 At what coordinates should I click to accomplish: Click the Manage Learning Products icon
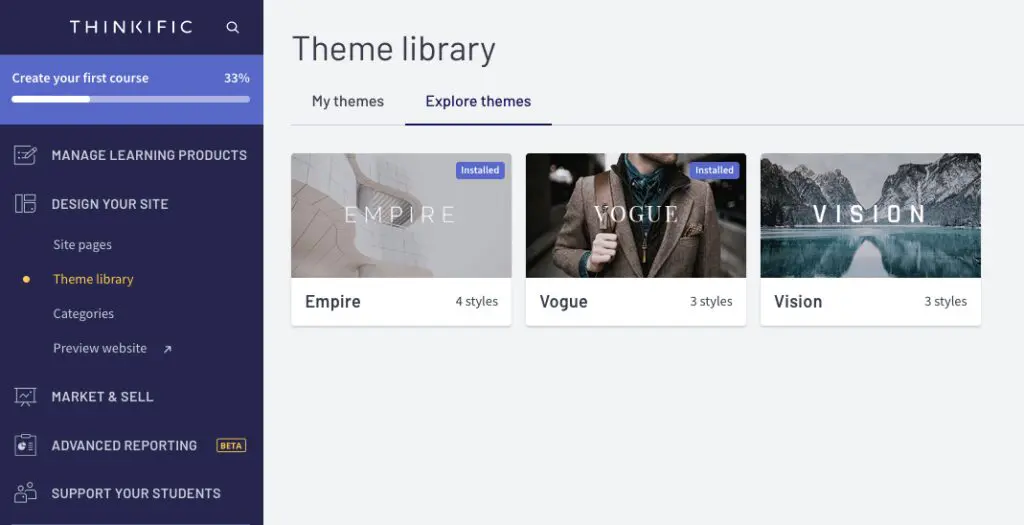point(25,155)
